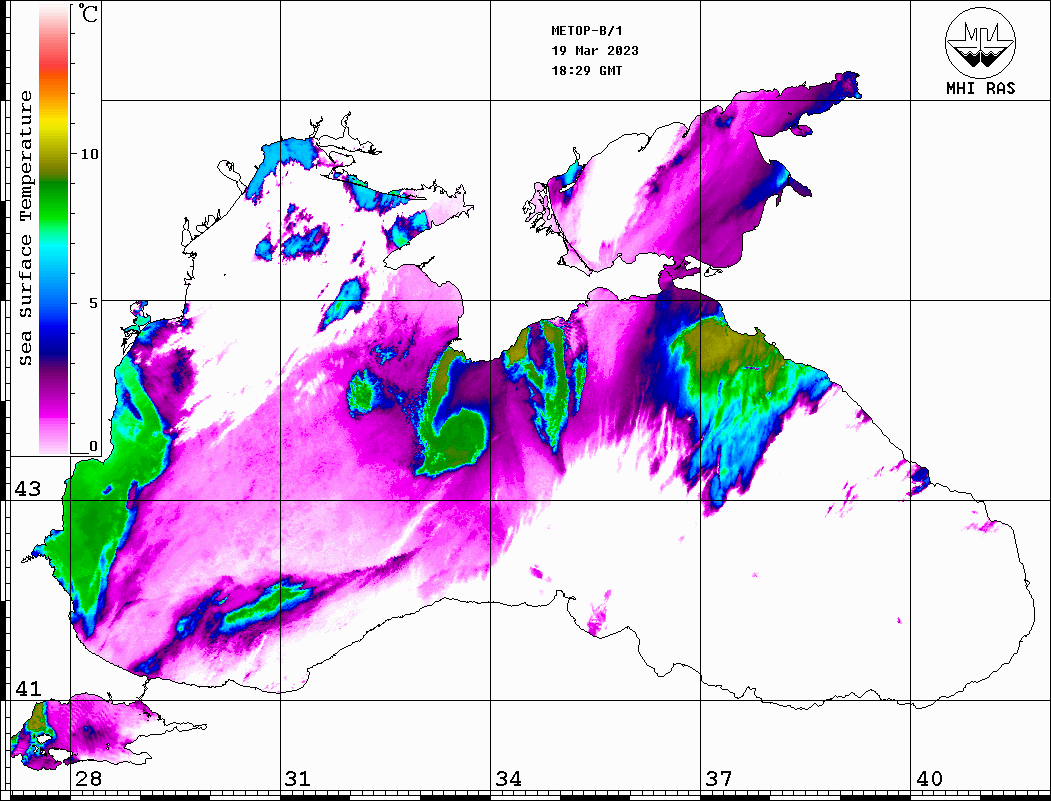Click the temperature color scale bar
This screenshot has width=1051, height=801.
click(54, 230)
